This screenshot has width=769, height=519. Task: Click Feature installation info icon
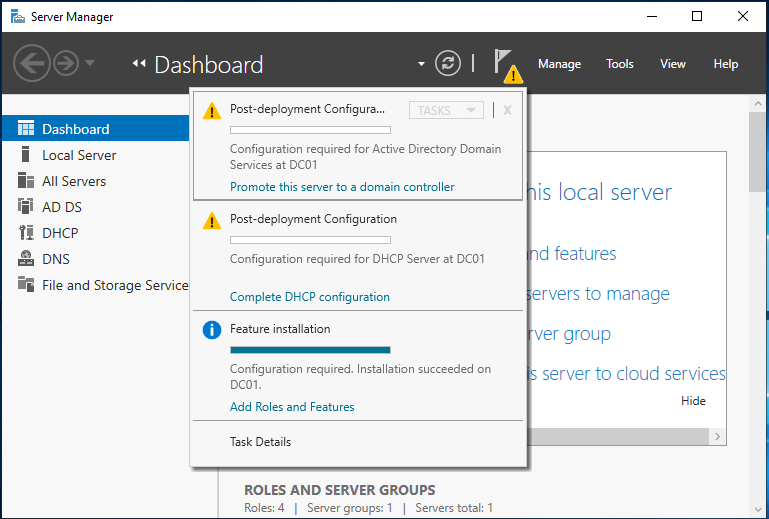click(x=212, y=330)
